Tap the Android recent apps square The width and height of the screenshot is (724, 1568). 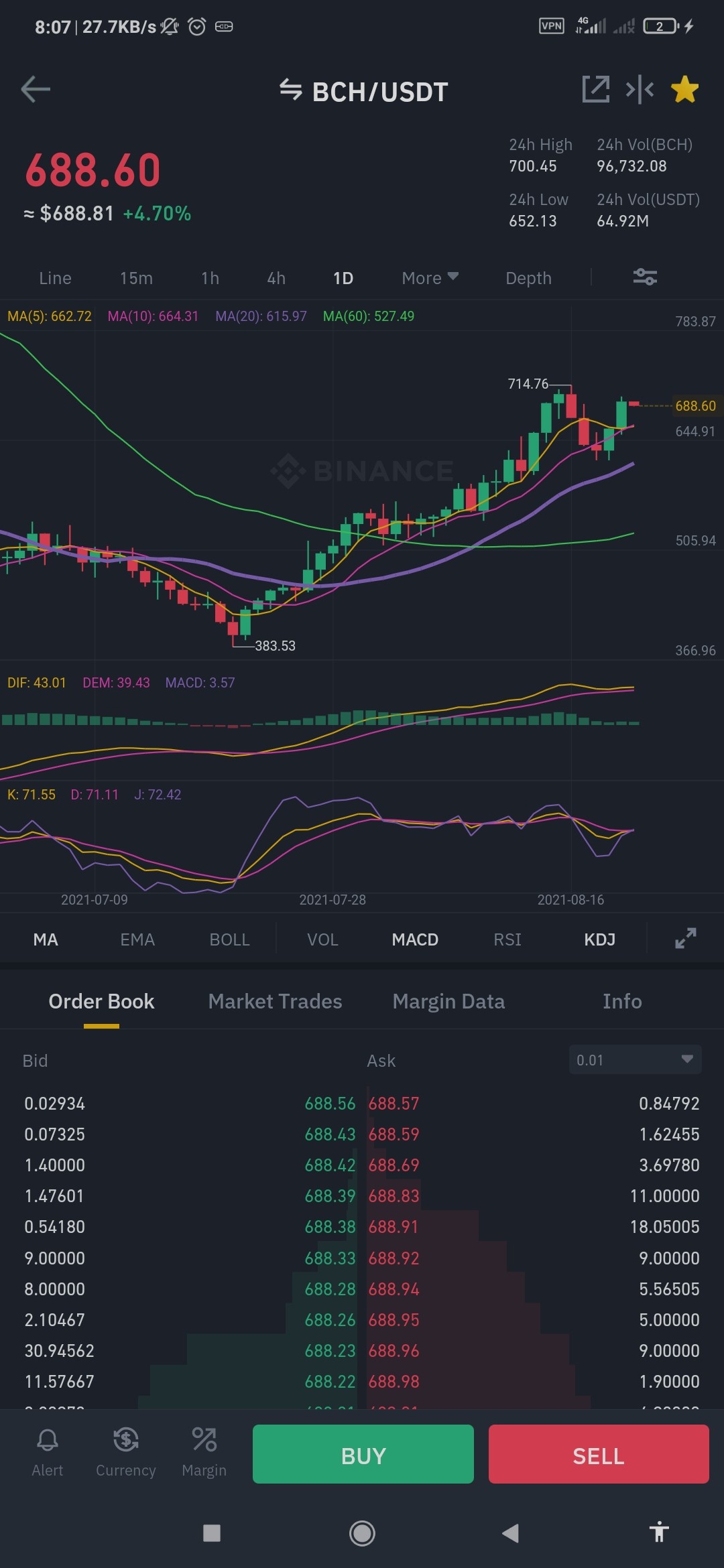212,1533
